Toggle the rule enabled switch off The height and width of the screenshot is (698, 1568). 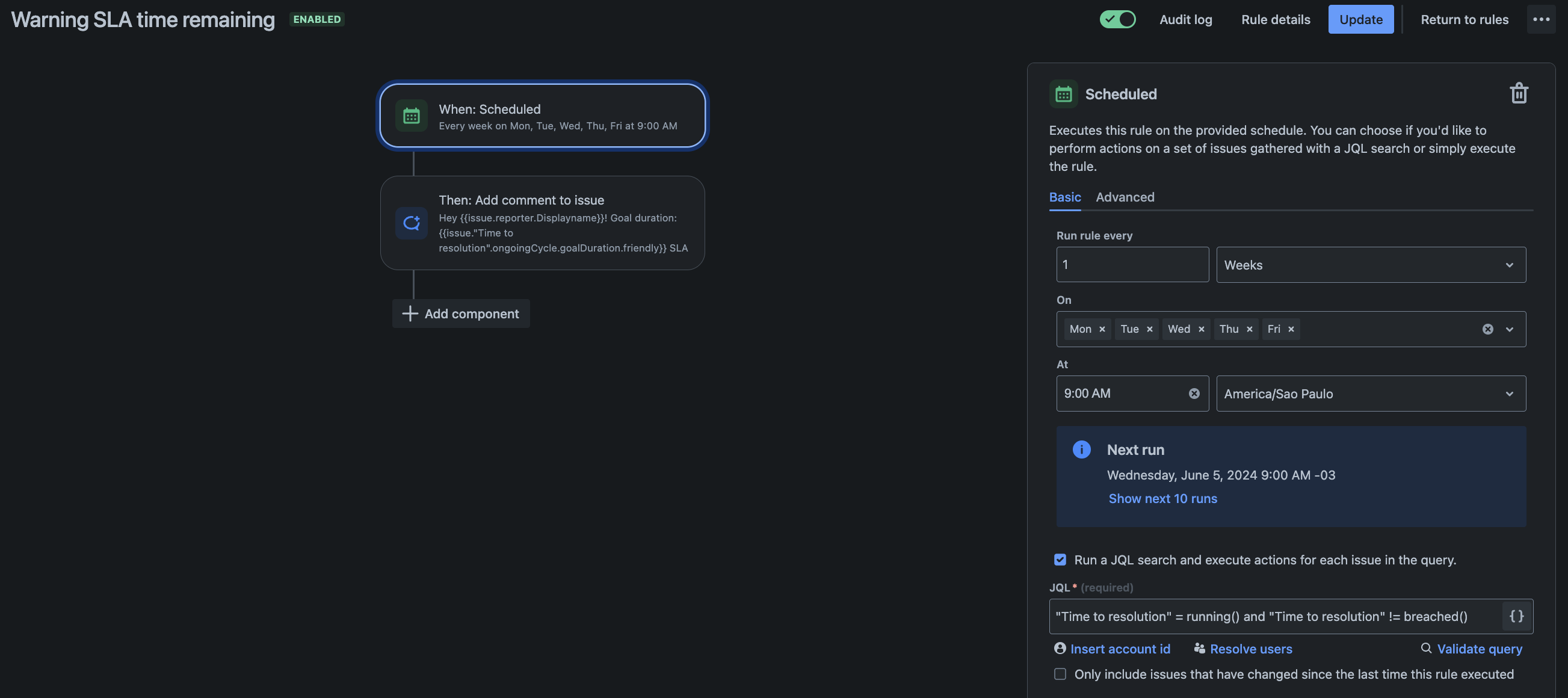(1117, 19)
